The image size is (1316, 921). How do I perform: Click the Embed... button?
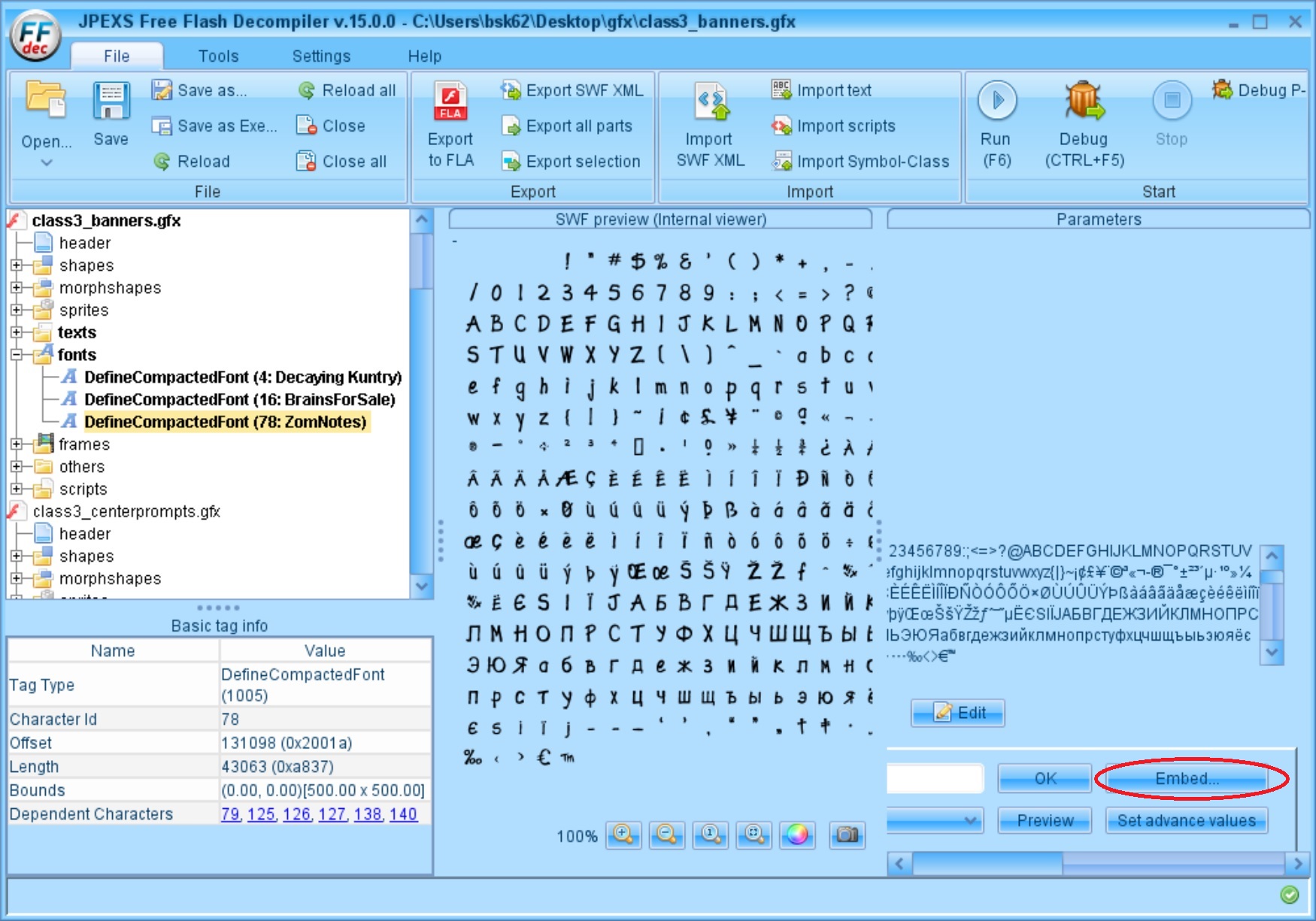(1187, 778)
